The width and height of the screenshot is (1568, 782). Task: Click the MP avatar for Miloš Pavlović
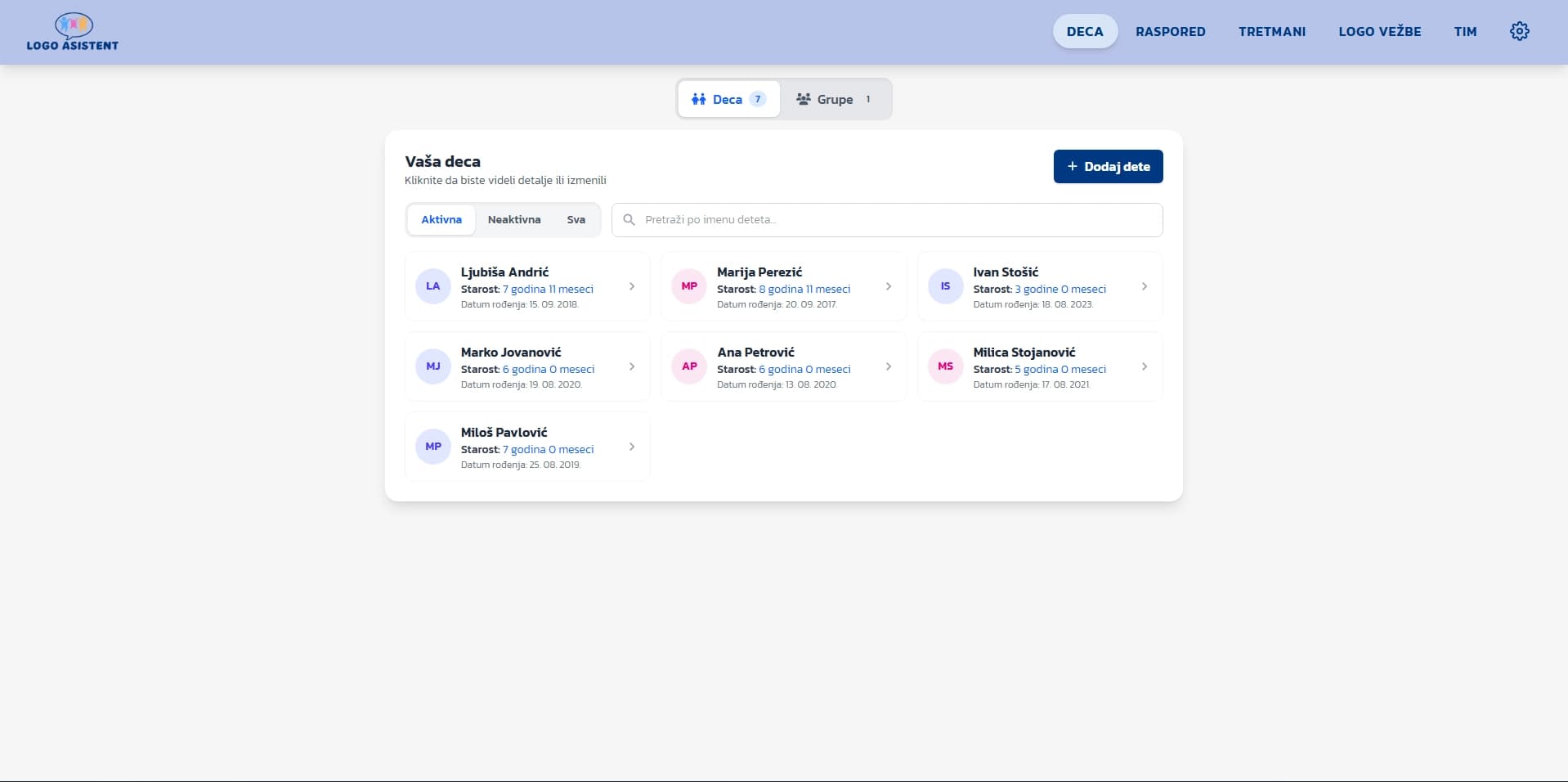433,447
